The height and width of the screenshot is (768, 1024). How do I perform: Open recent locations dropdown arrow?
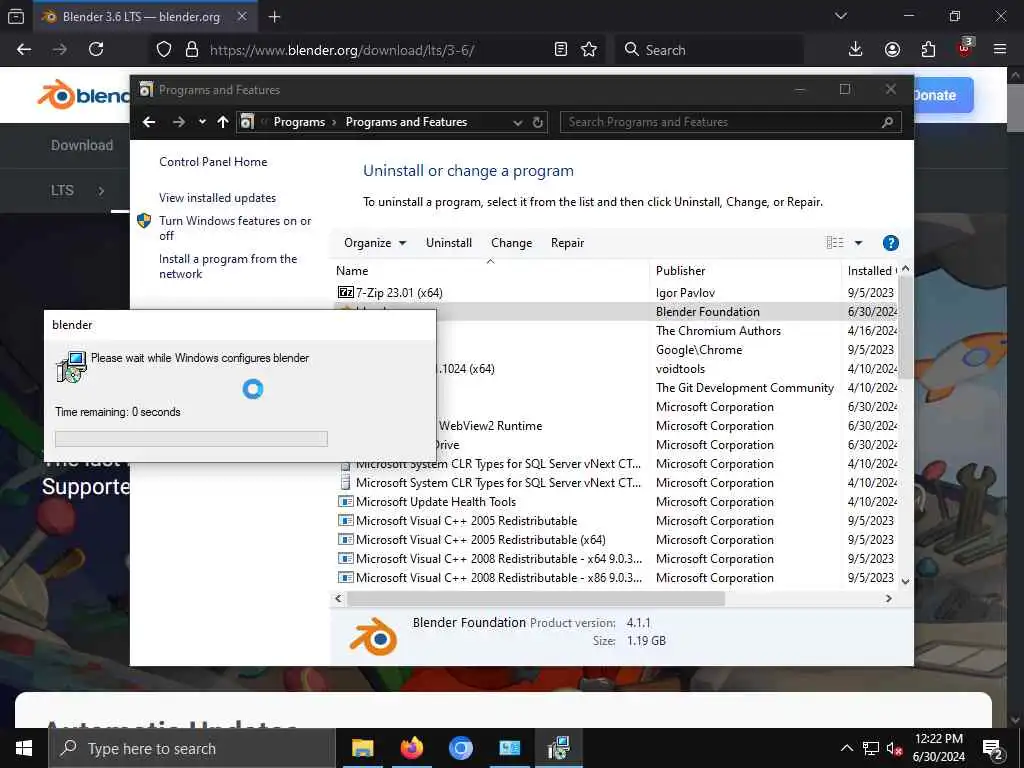pyautogui.click(x=202, y=122)
